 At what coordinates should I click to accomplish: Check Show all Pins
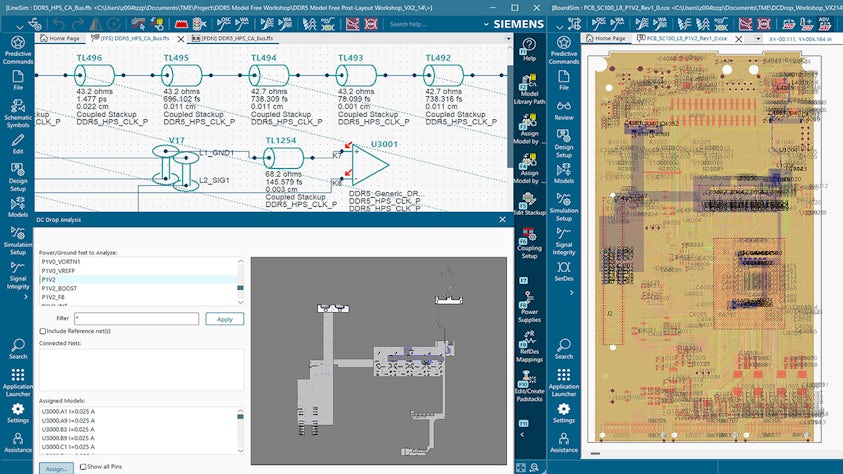[83, 466]
